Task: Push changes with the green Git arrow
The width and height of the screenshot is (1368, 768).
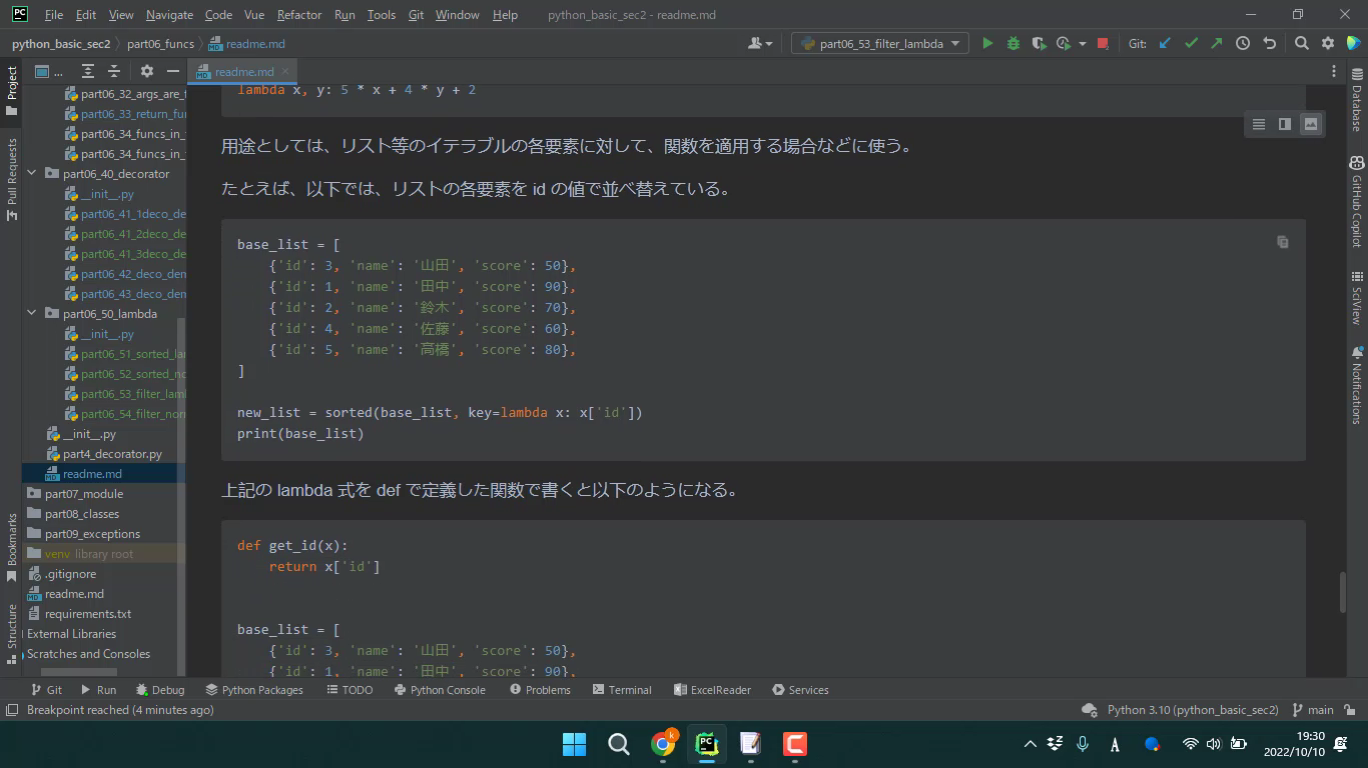Action: click(x=1216, y=43)
